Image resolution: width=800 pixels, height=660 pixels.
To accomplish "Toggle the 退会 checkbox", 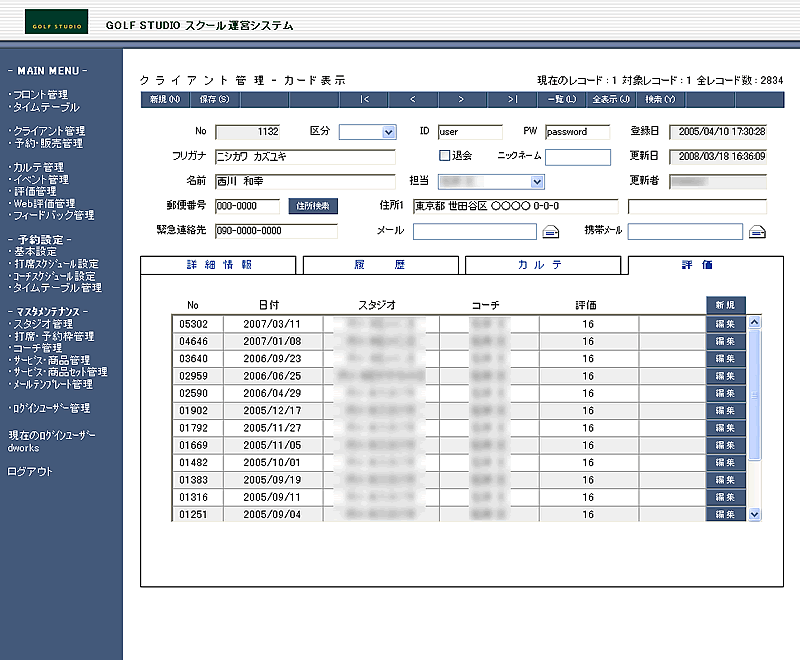I will click(x=444, y=156).
